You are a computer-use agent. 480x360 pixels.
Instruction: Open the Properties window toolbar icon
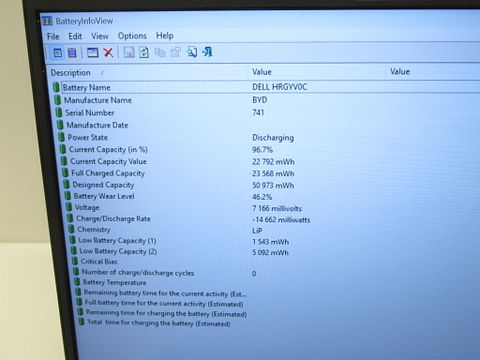[x=92, y=52]
